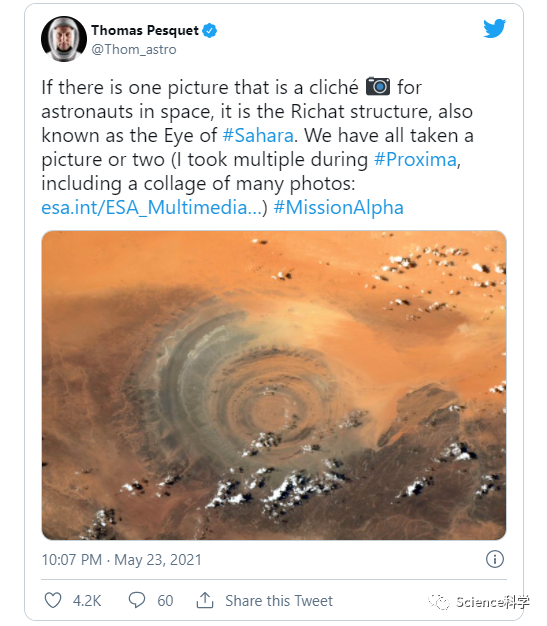This screenshot has width=547, height=626.
Task: Open the tweet info circle icon
Action: pos(495,559)
